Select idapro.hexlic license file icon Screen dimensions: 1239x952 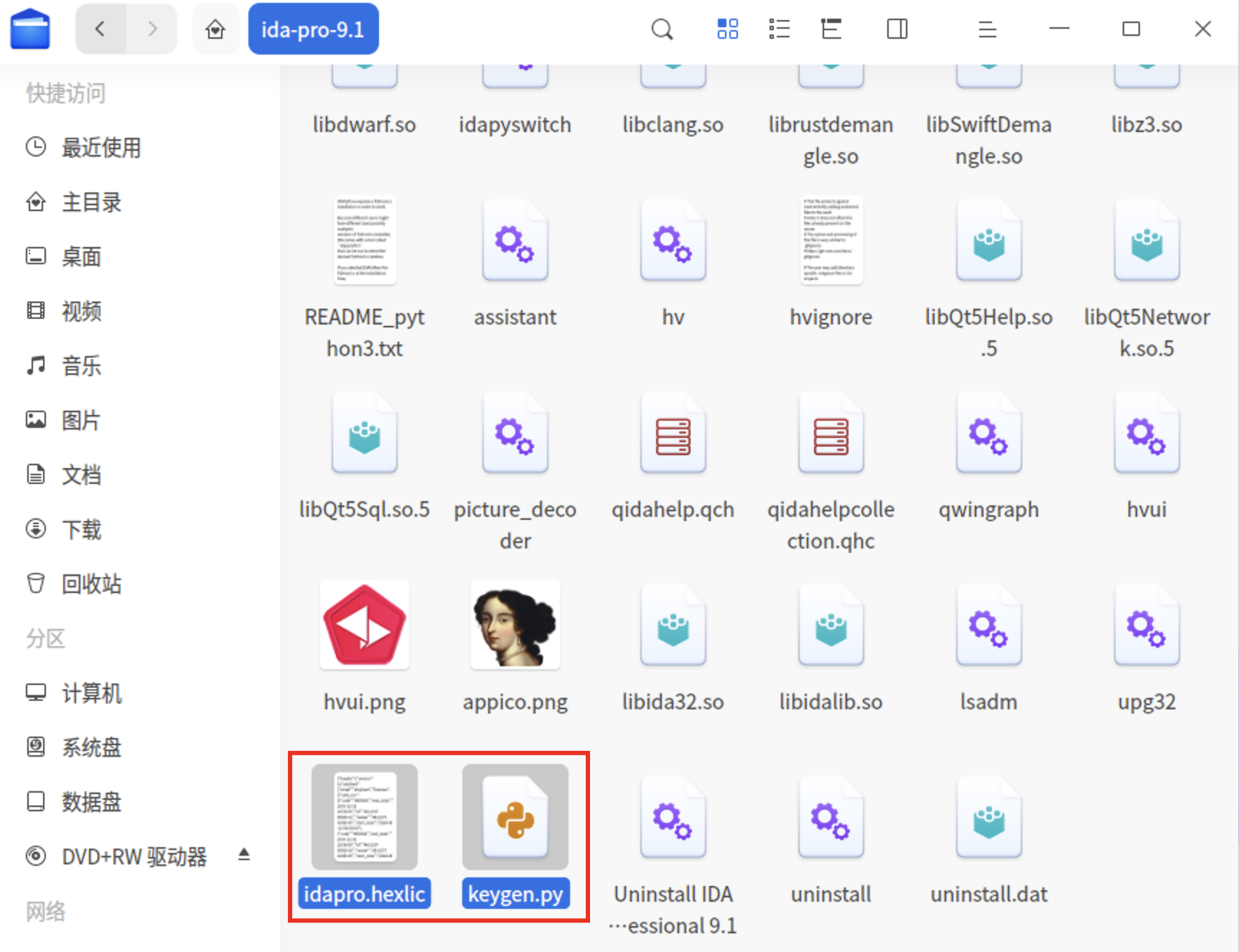tap(365, 817)
